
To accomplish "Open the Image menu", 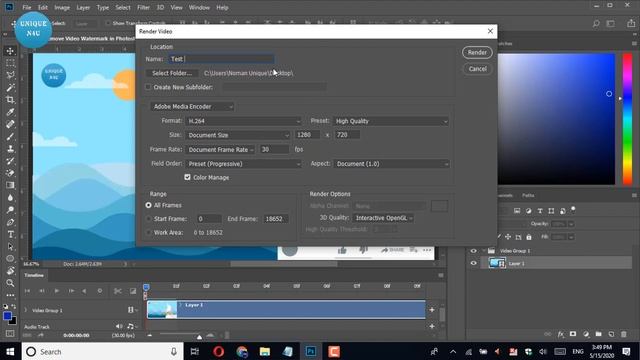I will coord(62,7).
